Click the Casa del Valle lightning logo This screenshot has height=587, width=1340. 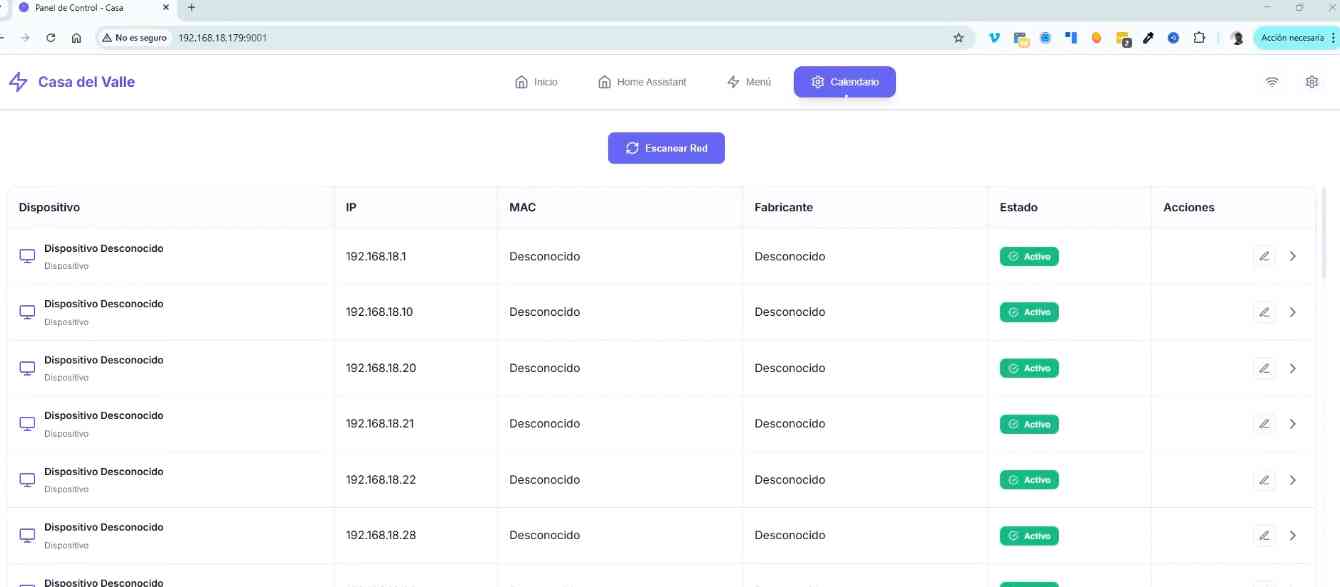(x=18, y=82)
